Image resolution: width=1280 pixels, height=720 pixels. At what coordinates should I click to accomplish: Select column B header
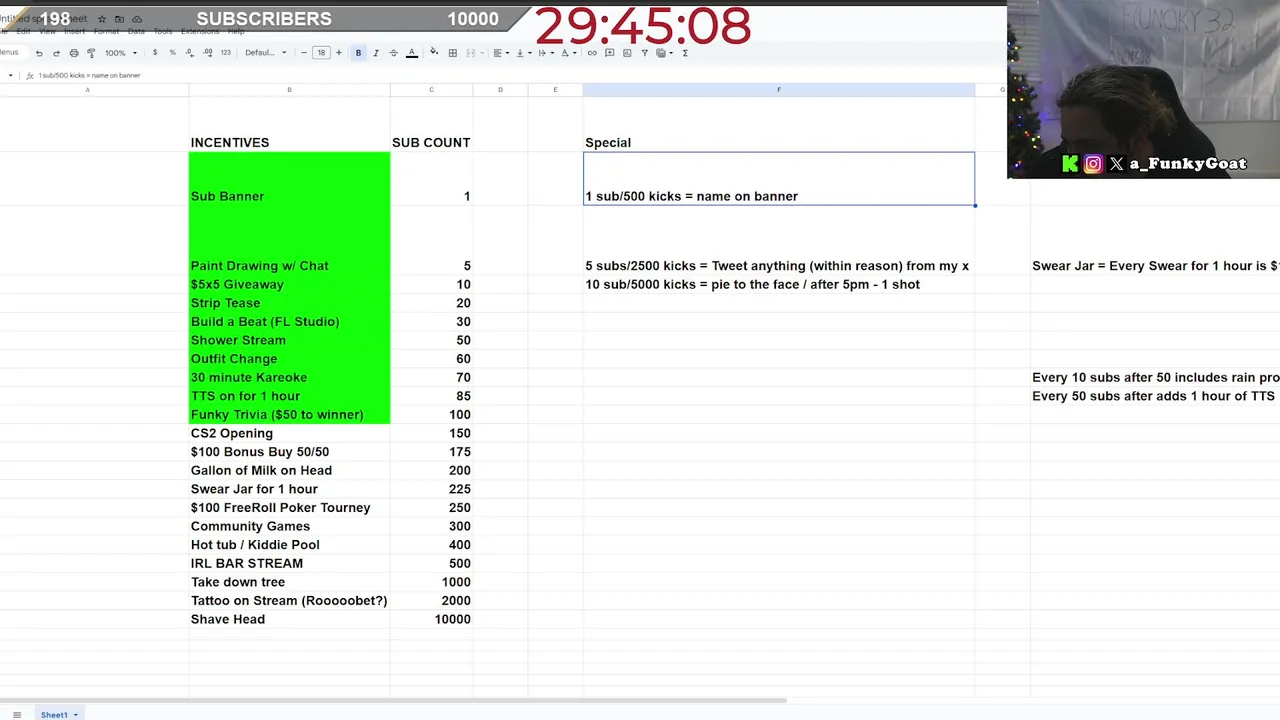tap(289, 90)
